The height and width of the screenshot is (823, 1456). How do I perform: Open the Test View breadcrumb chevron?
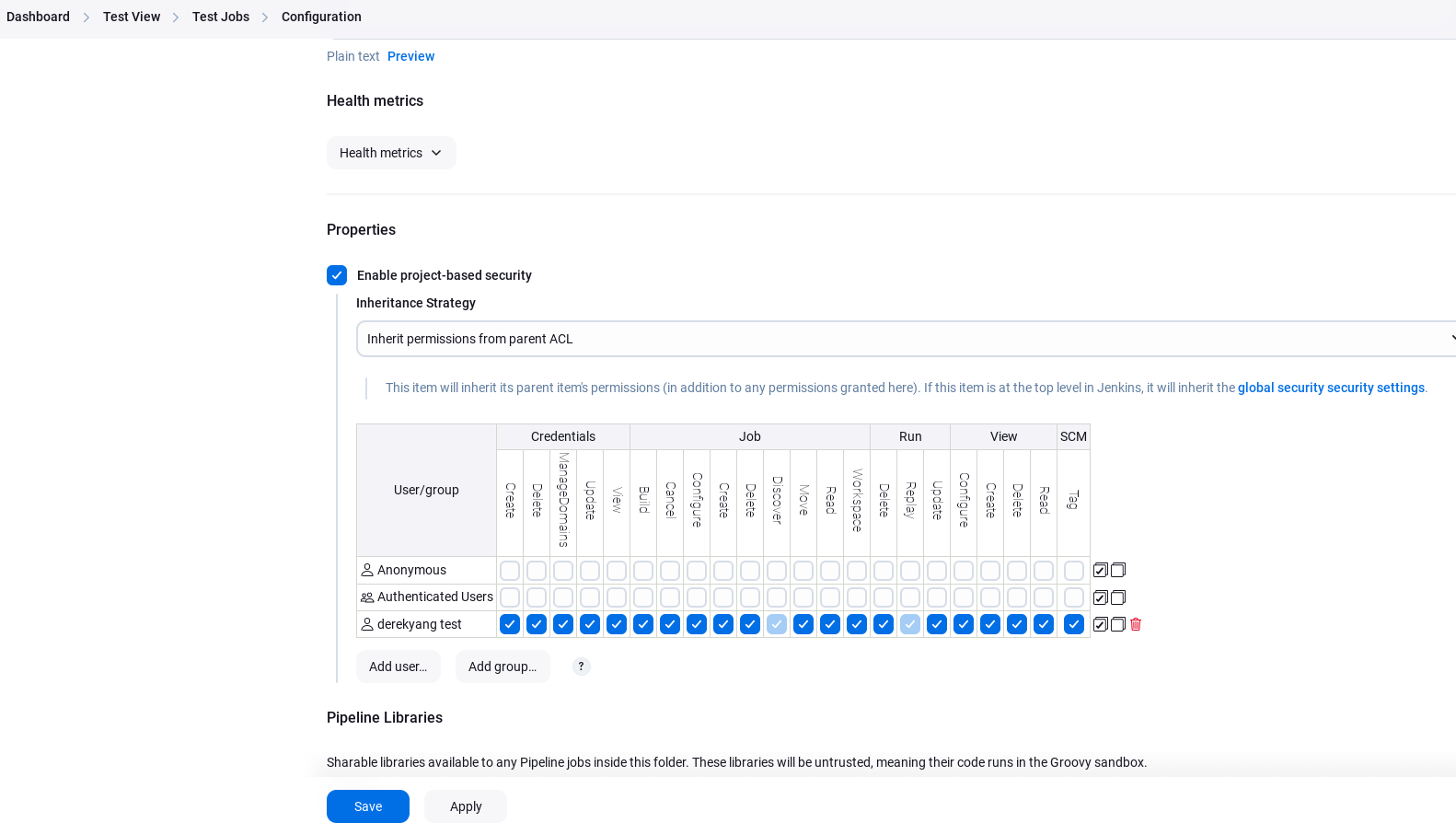pos(176,17)
